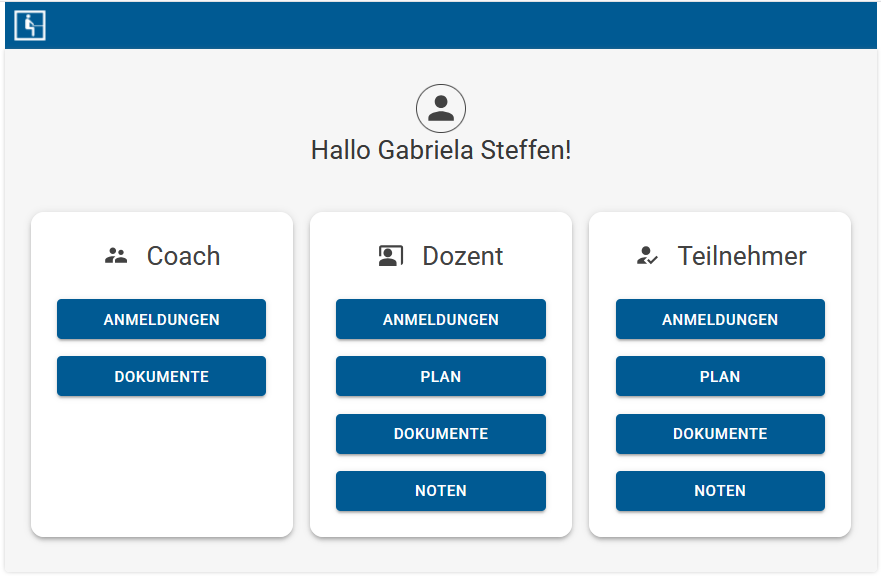This screenshot has height=576, width=881.
Task: Open Plan in the Teilnehmer card
Action: 720,376
